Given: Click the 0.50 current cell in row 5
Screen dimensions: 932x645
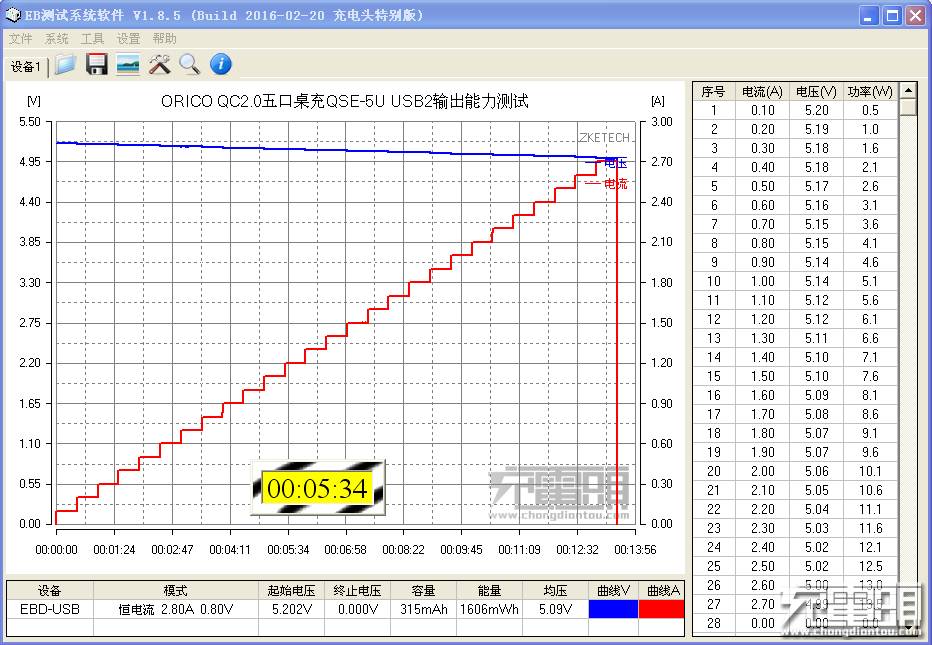Looking at the screenshot, I should (762, 186).
